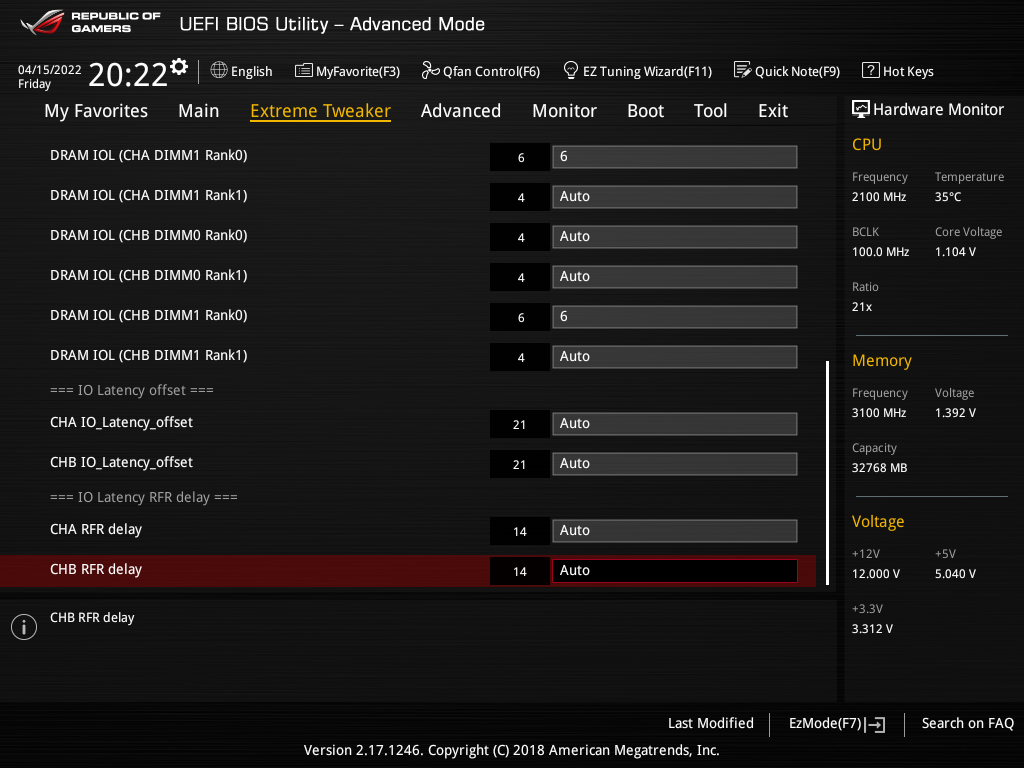Open Quick Note pencil icon

[742, 71]
